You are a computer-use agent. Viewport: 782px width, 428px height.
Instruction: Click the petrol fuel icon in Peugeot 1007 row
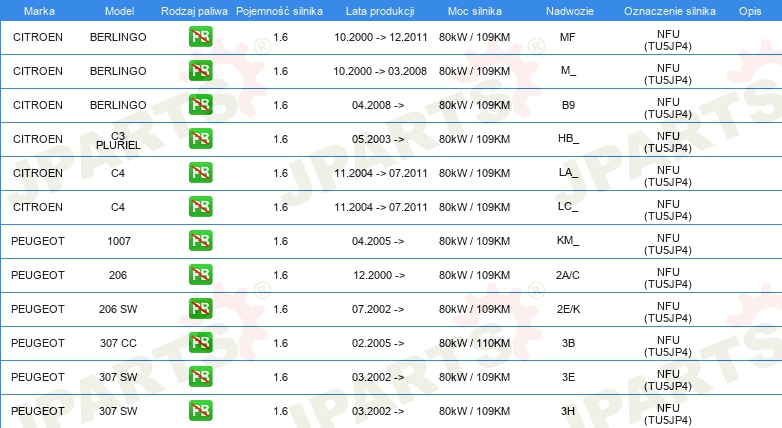[x=200, y=240]
